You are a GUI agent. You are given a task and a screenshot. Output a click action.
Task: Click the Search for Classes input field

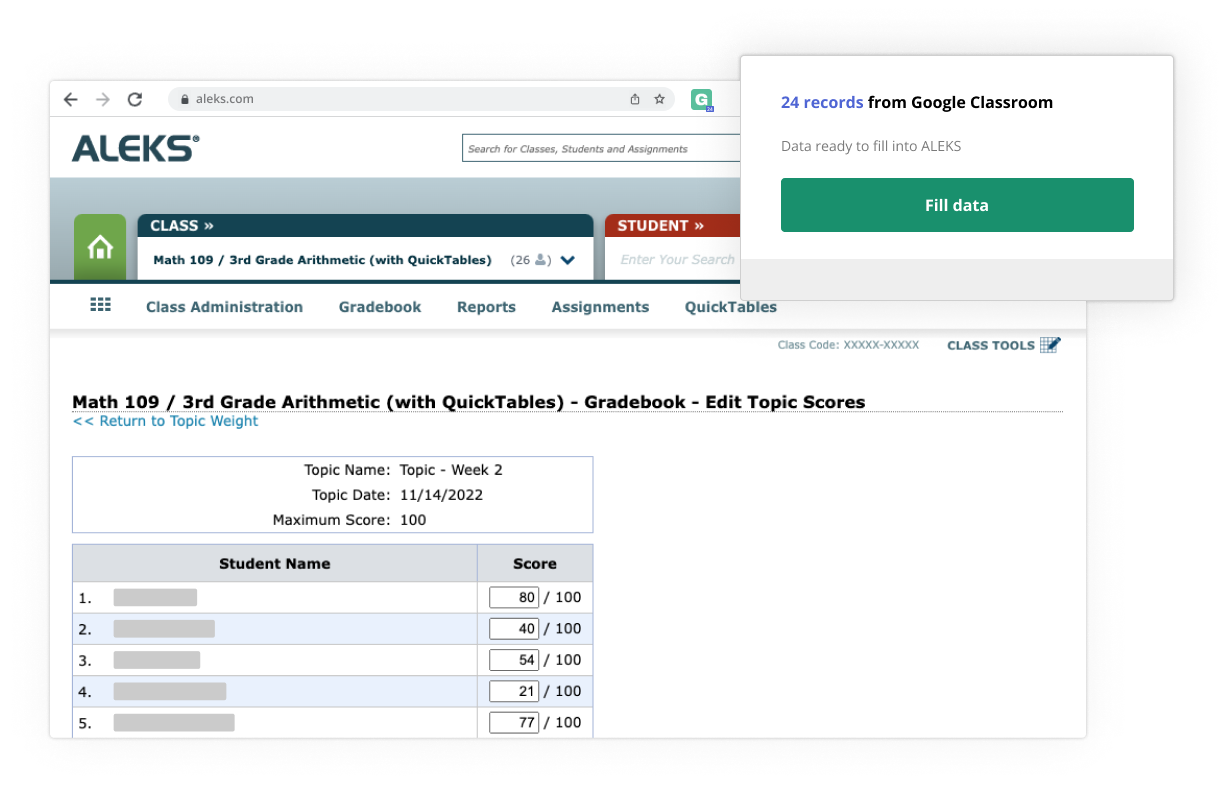click(x=600, y=148)
